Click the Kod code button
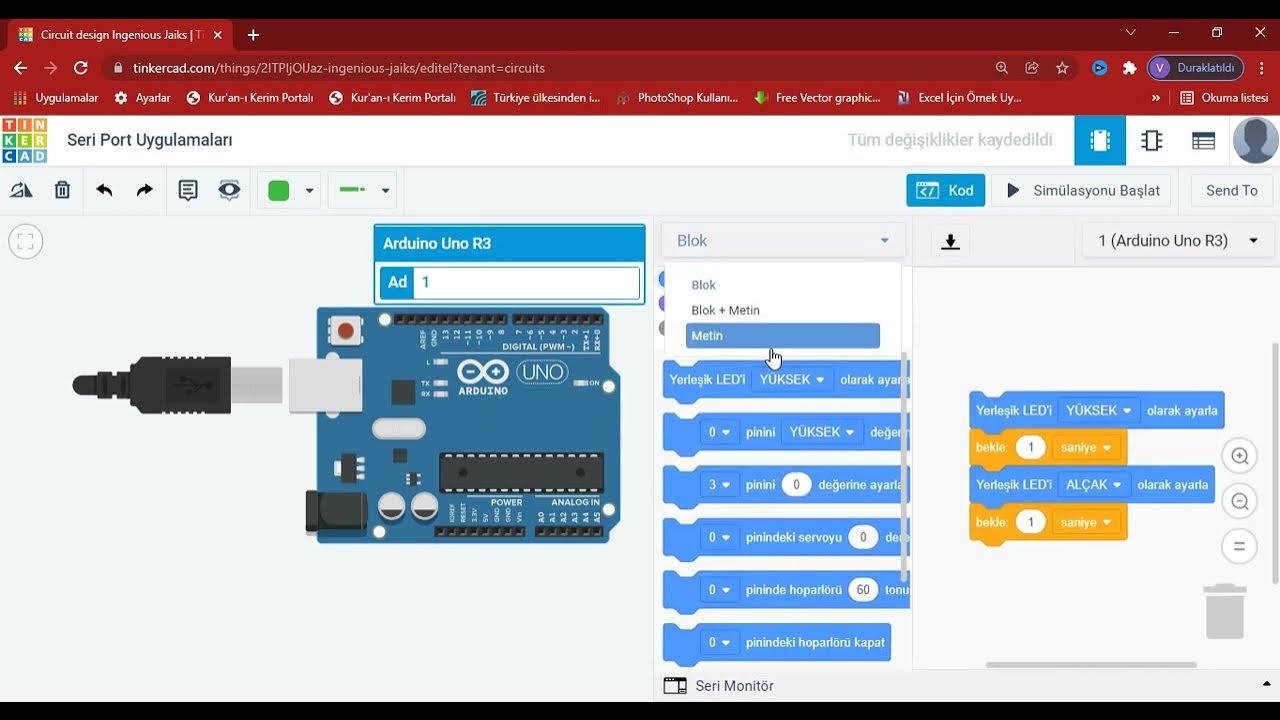The height and width of the screenshot is (720, 1280). click(x=946, y=190)
